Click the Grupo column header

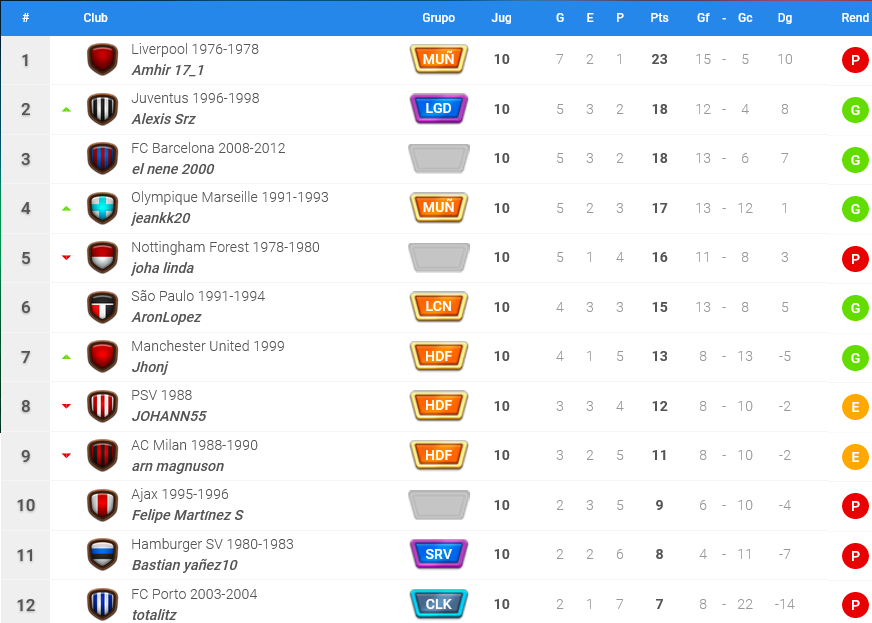point(438,18)
